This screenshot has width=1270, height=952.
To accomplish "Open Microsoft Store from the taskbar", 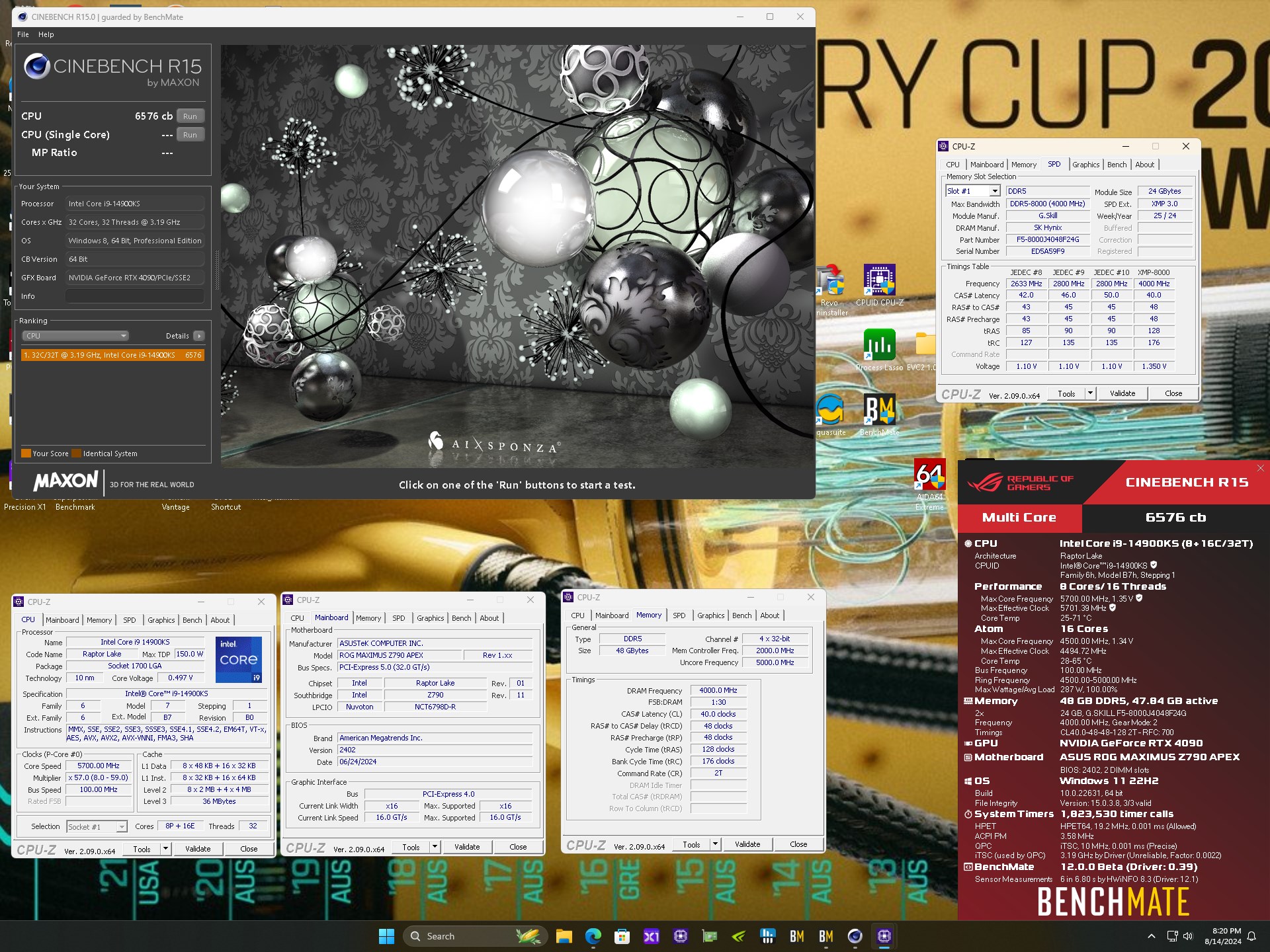I will (622, 936).
